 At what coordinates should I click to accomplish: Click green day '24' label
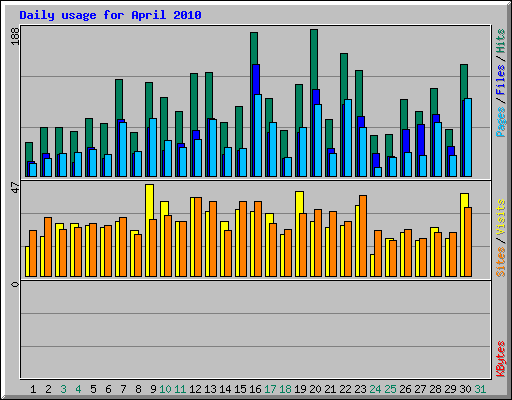[x=375, y=389]
